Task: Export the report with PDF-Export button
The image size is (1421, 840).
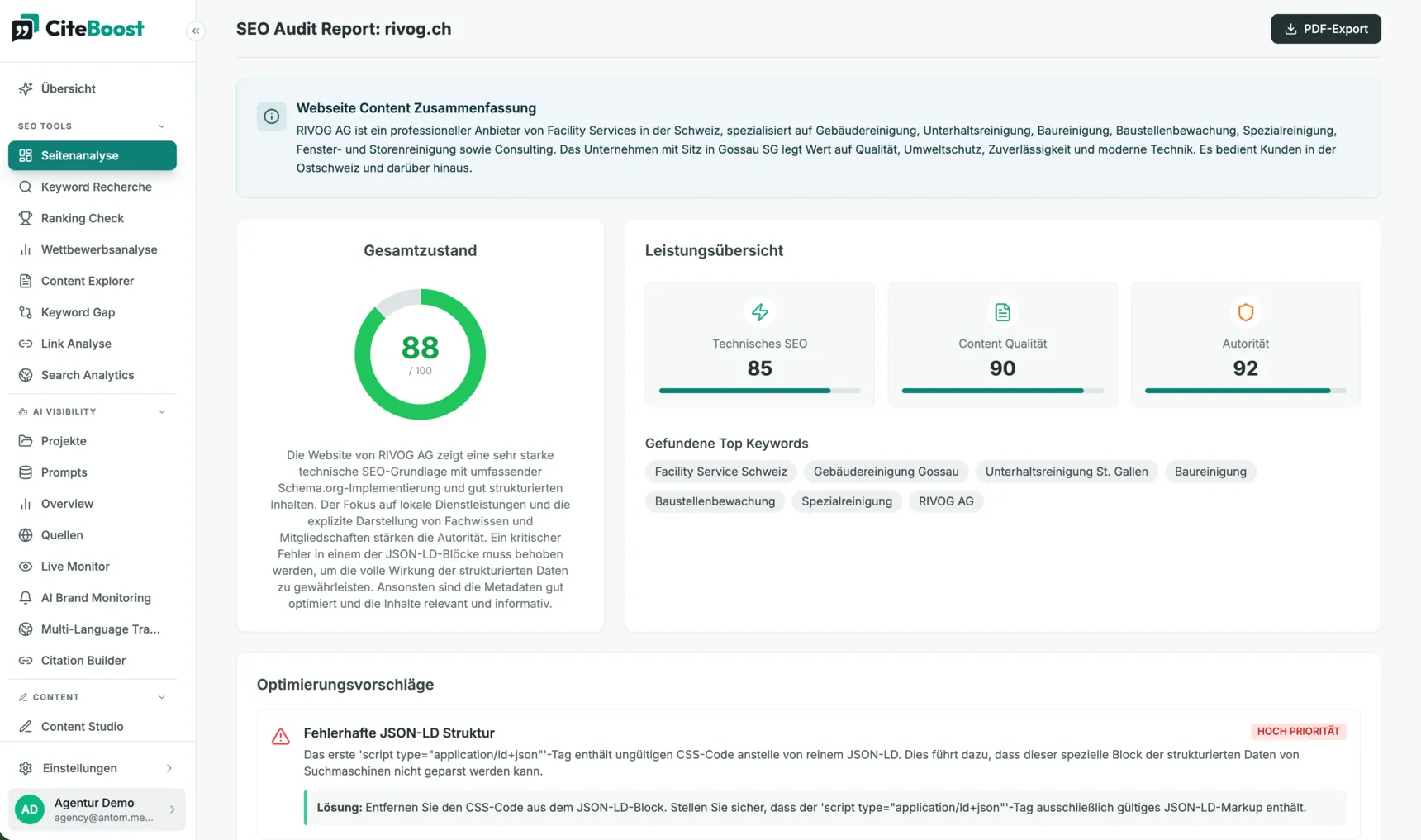Action: pyautogui.click(x=1326, y=29)
